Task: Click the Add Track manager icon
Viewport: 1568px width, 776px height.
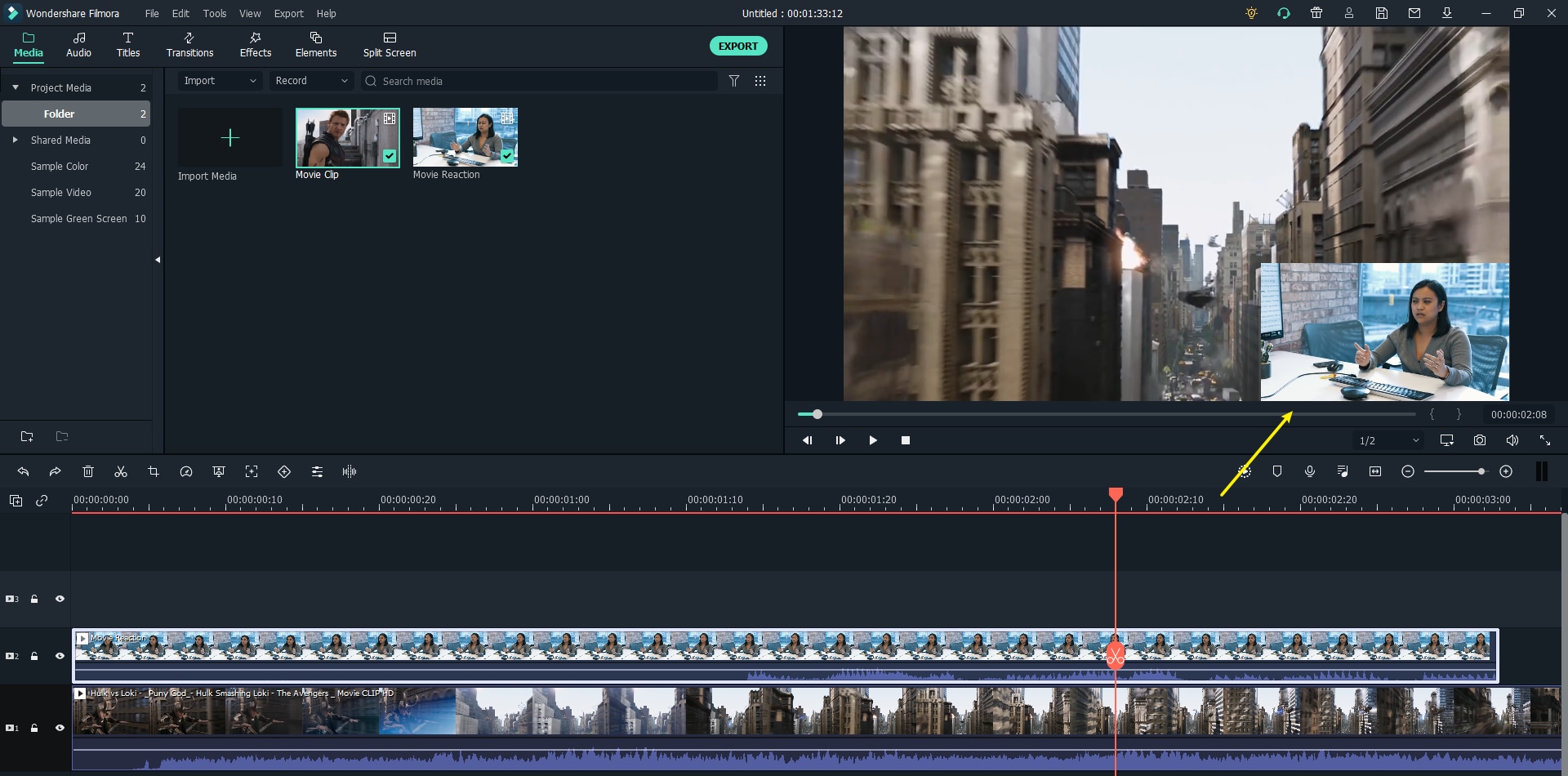Action: [16, 501]
